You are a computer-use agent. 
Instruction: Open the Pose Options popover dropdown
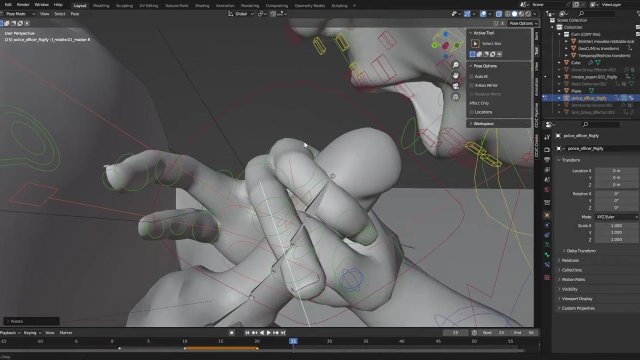pyautogui.click(x=523, y=23)
